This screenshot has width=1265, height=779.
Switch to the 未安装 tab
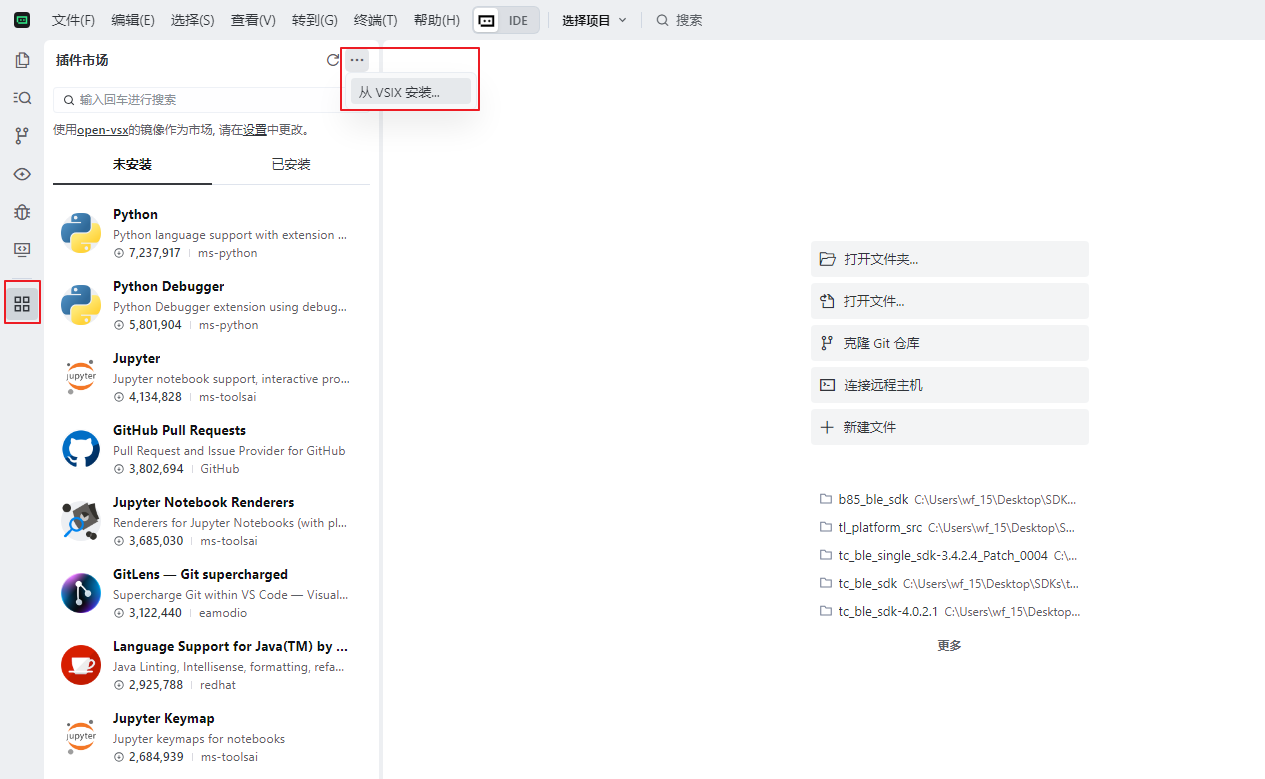coord(132,164)
